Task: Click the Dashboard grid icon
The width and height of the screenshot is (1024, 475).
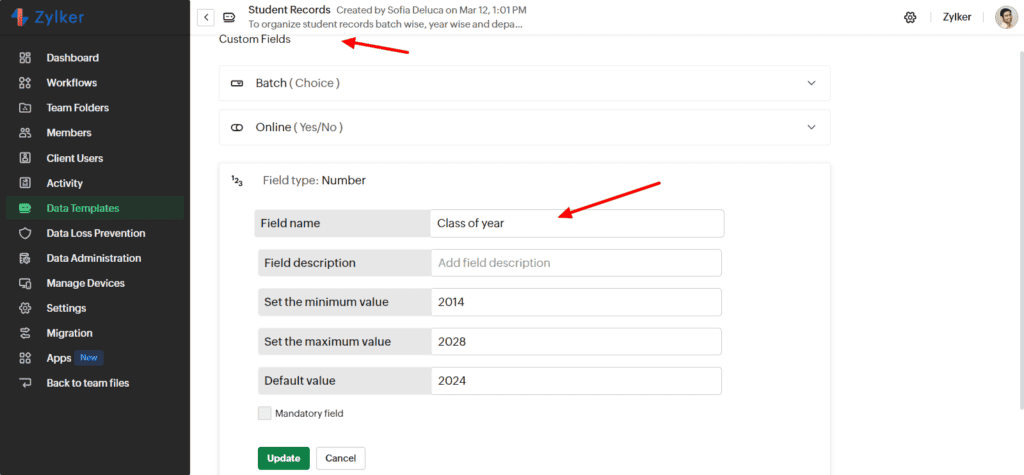Action: point(25,57)
